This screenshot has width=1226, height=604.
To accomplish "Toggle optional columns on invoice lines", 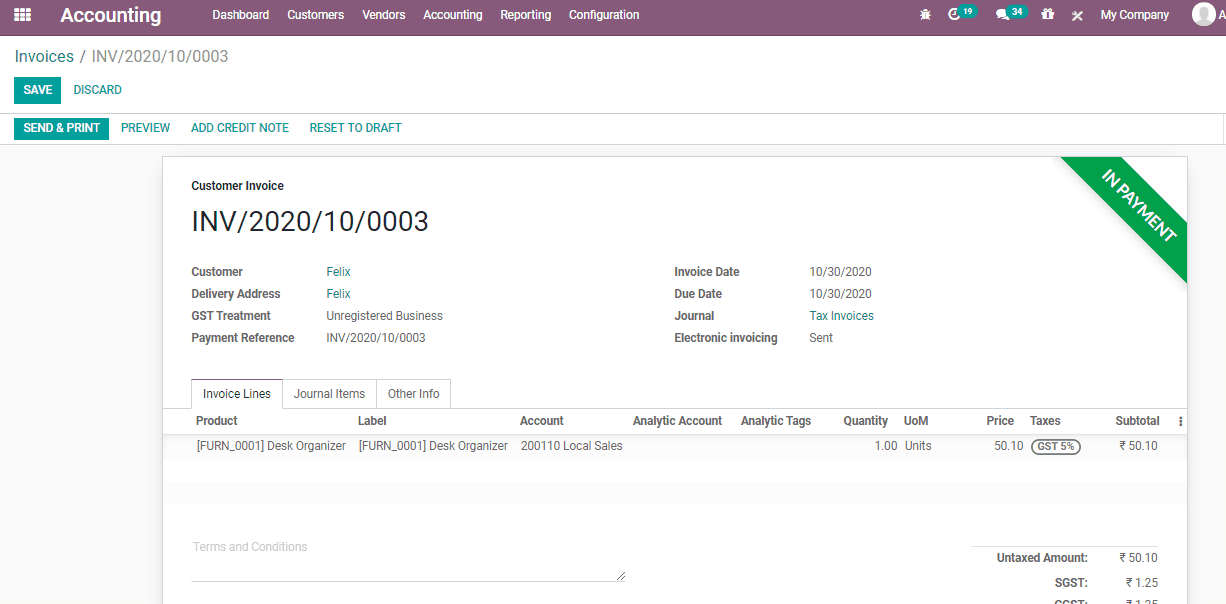I will pos(1179,421).
